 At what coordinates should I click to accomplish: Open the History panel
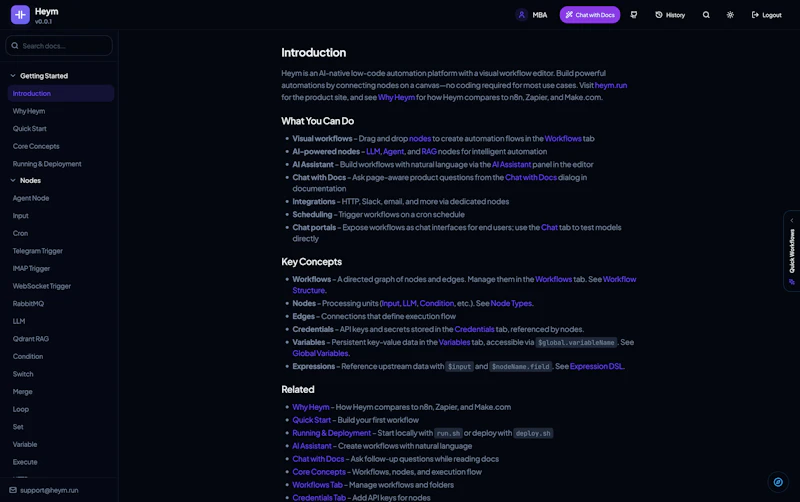point(670,15)
